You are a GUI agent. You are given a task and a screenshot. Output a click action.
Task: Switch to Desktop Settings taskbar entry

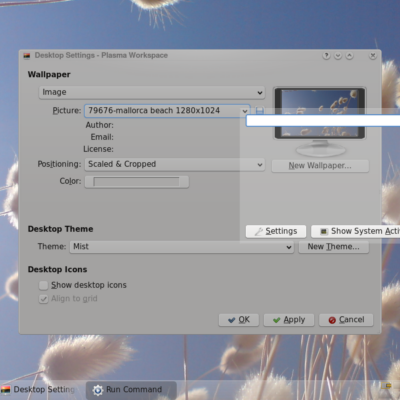(38, 389)
